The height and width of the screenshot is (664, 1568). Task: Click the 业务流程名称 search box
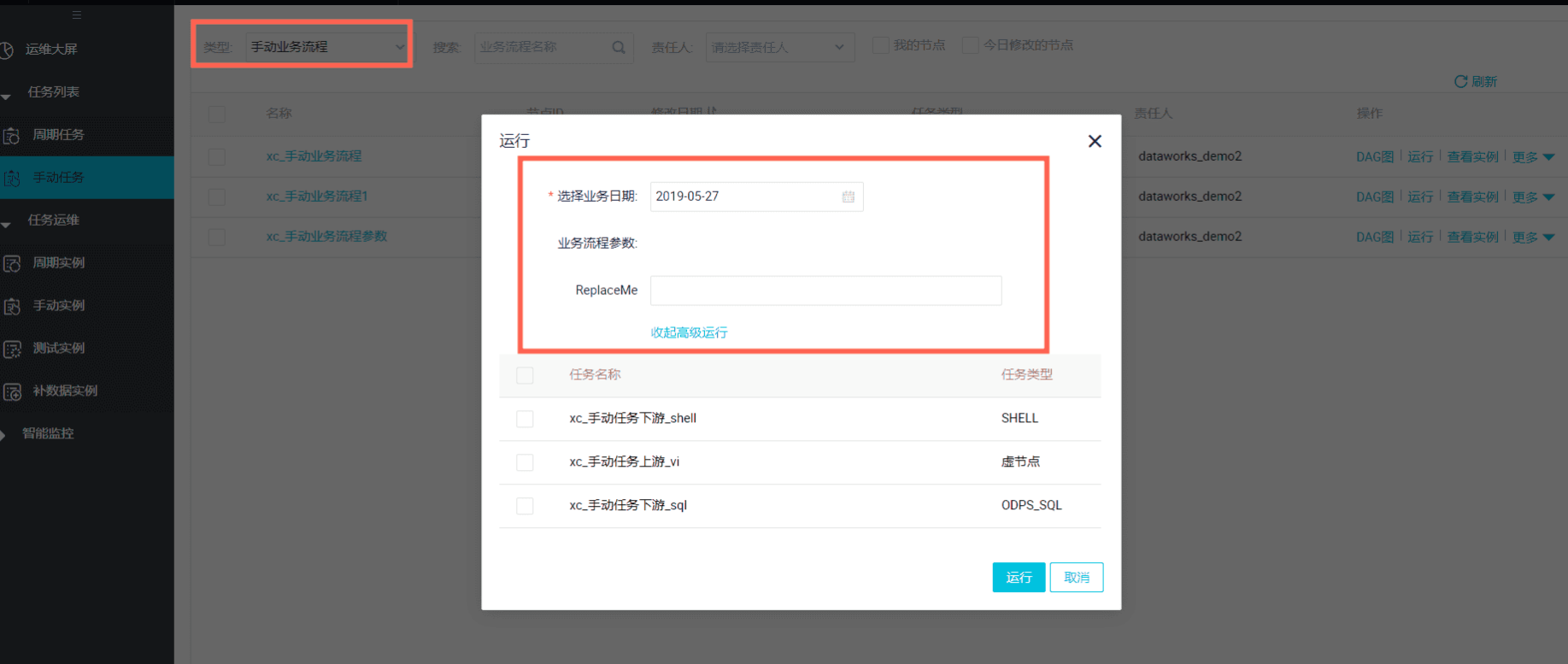[x=554, y=47]
